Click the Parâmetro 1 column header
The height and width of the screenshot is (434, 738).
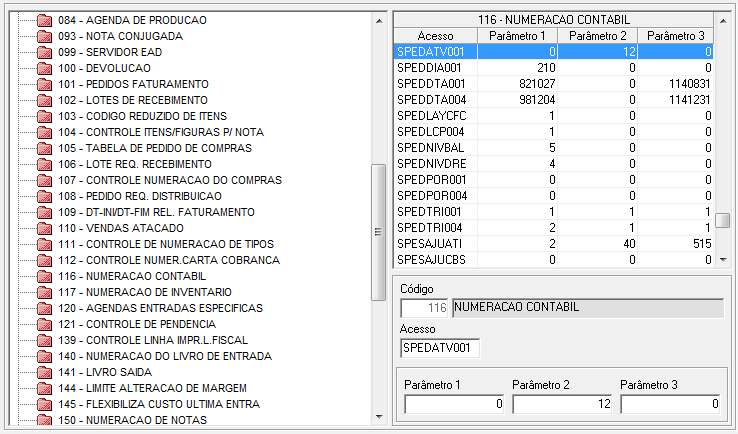tap(517, 36)
